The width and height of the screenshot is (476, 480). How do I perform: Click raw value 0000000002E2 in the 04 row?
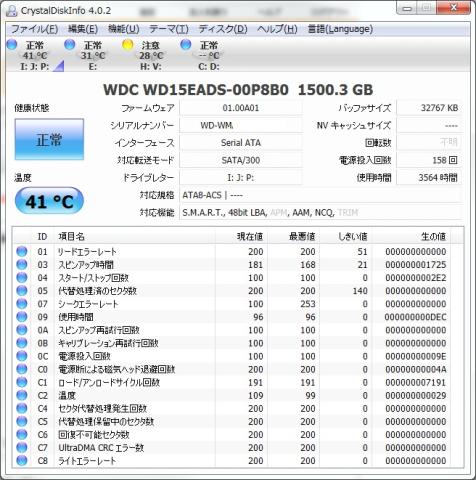(416, 278)
